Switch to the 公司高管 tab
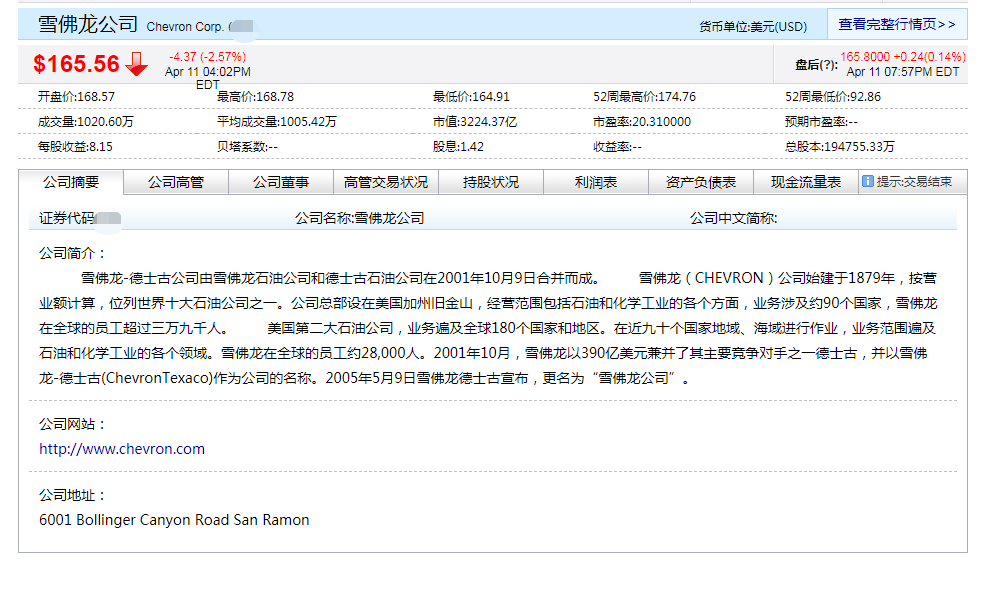 [176, 183]
